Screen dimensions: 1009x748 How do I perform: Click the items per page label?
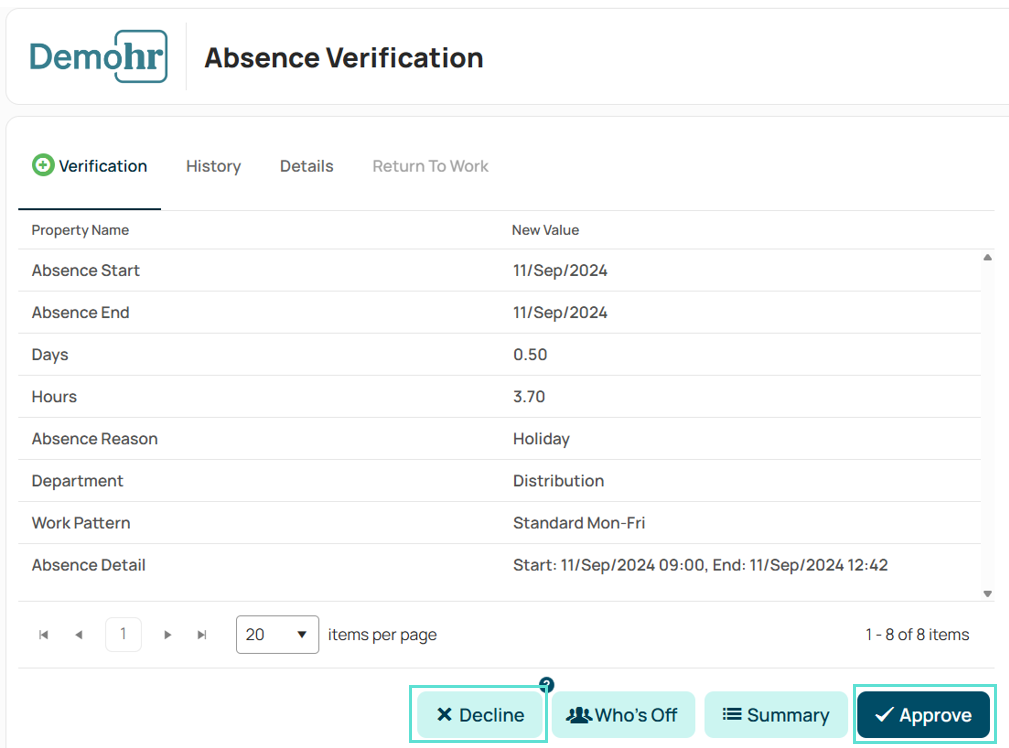click(382, 635)
